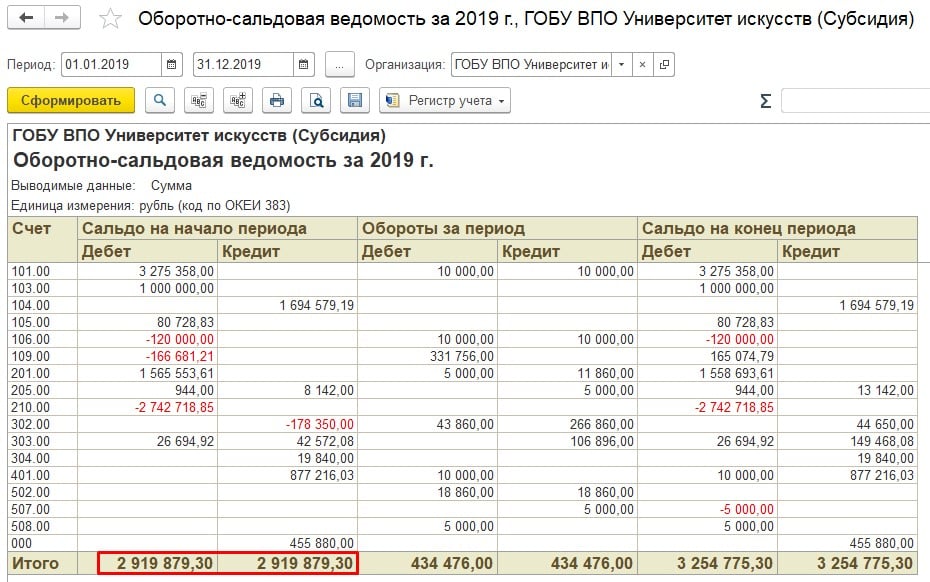Open calendar for start date 01.01.2019
Screen dimensions: 930x582
pos(172,65)
